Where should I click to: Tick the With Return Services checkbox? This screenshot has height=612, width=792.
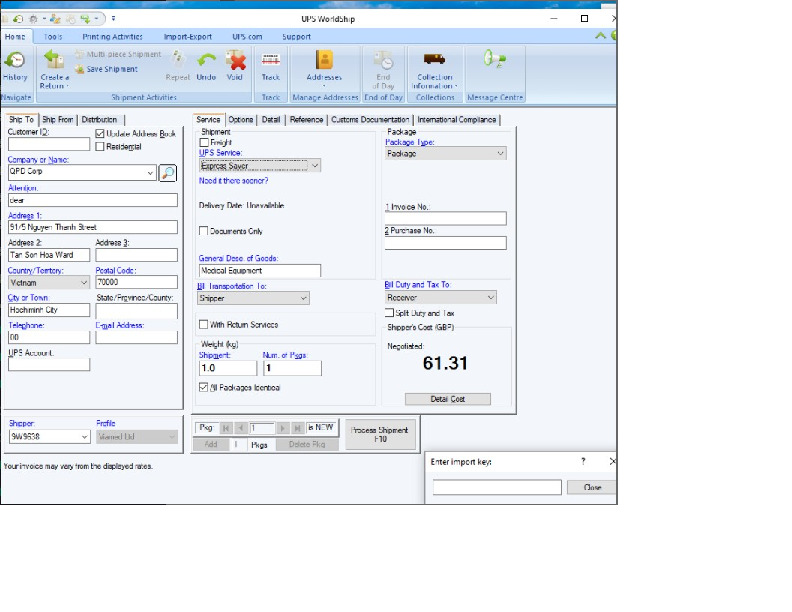pyautogui.click(x=205, y=325)
